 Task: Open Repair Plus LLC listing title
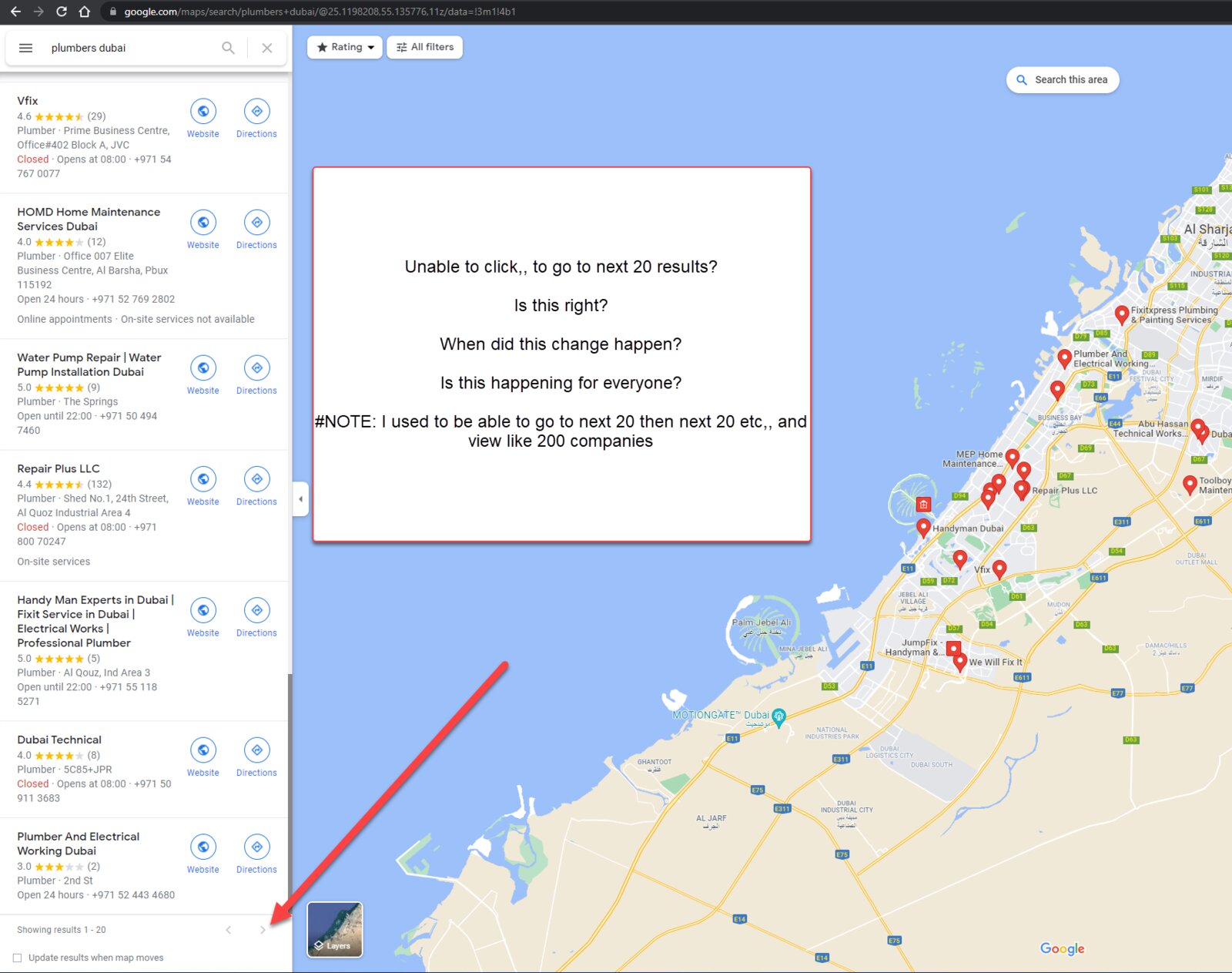59,468
